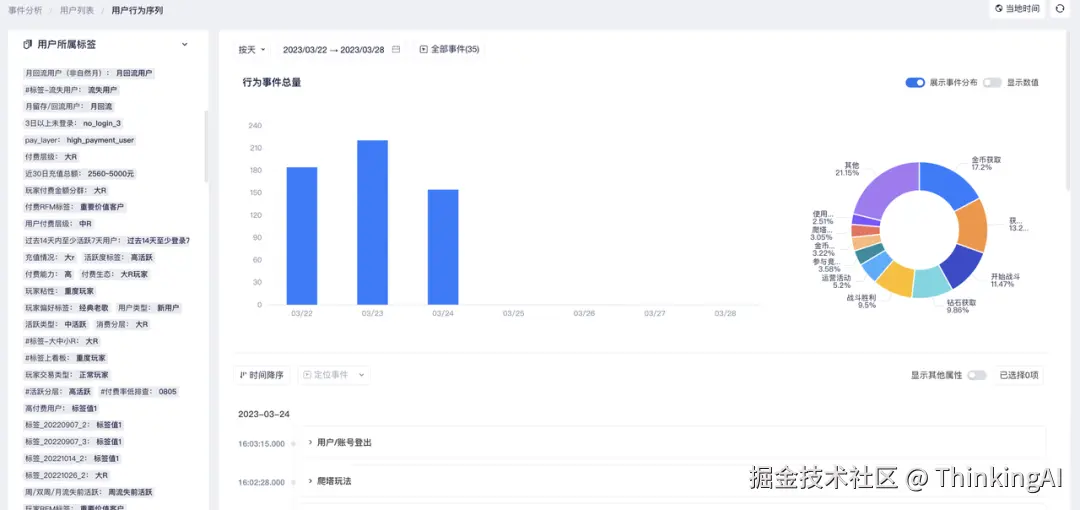The width and height of the screenshot is (1080, 510).
Task: Click the 中R tag value
Action: tap(85, 224)
